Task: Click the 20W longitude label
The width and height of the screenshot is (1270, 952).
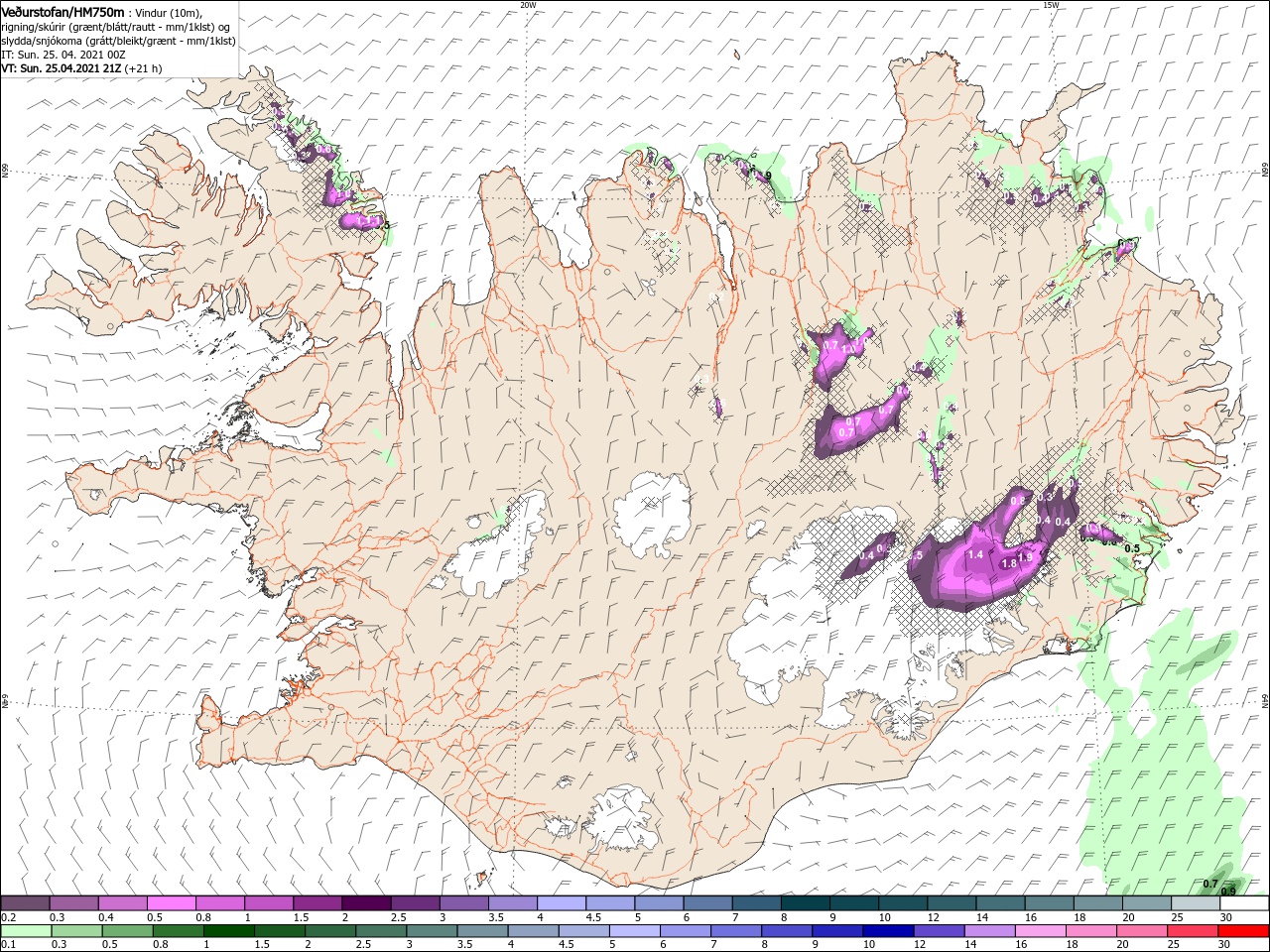Action: click(528, 5)
